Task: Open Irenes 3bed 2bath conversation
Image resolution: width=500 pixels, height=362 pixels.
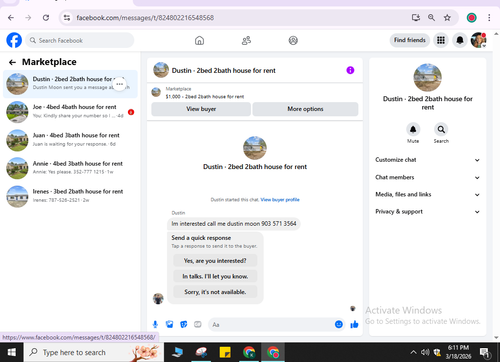Action: (70, 196)
